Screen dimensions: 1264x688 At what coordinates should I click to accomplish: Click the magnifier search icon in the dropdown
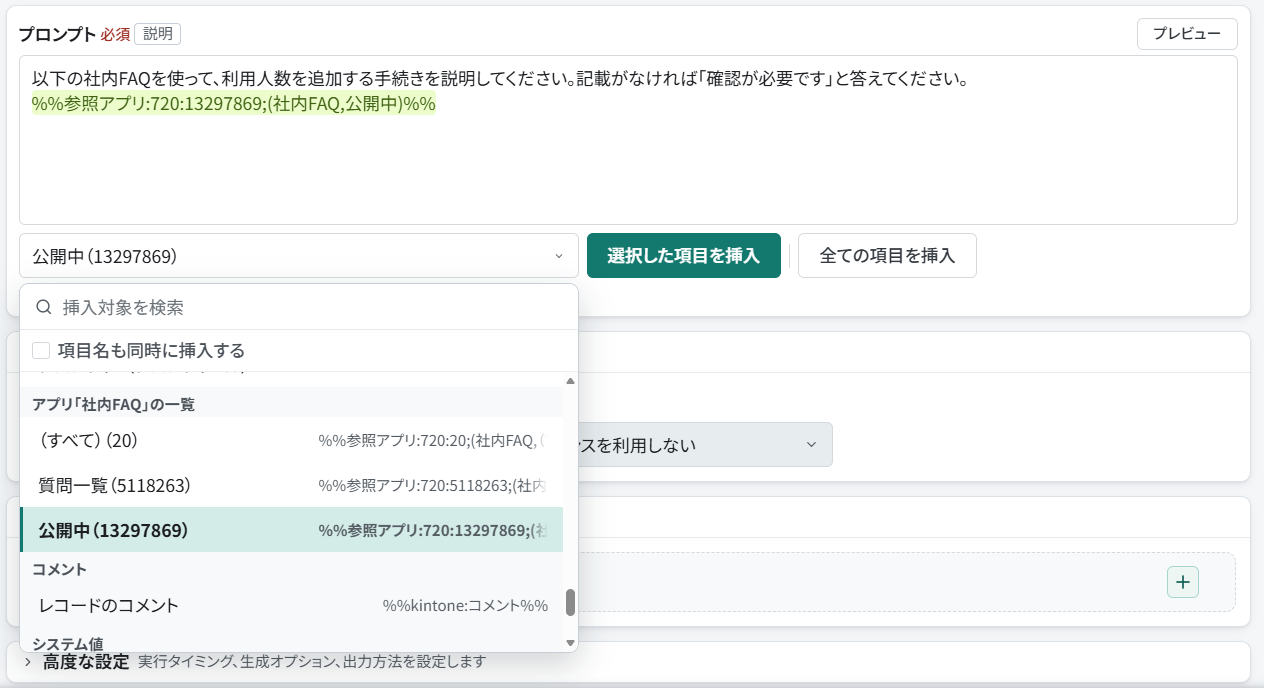pos(44,307)
